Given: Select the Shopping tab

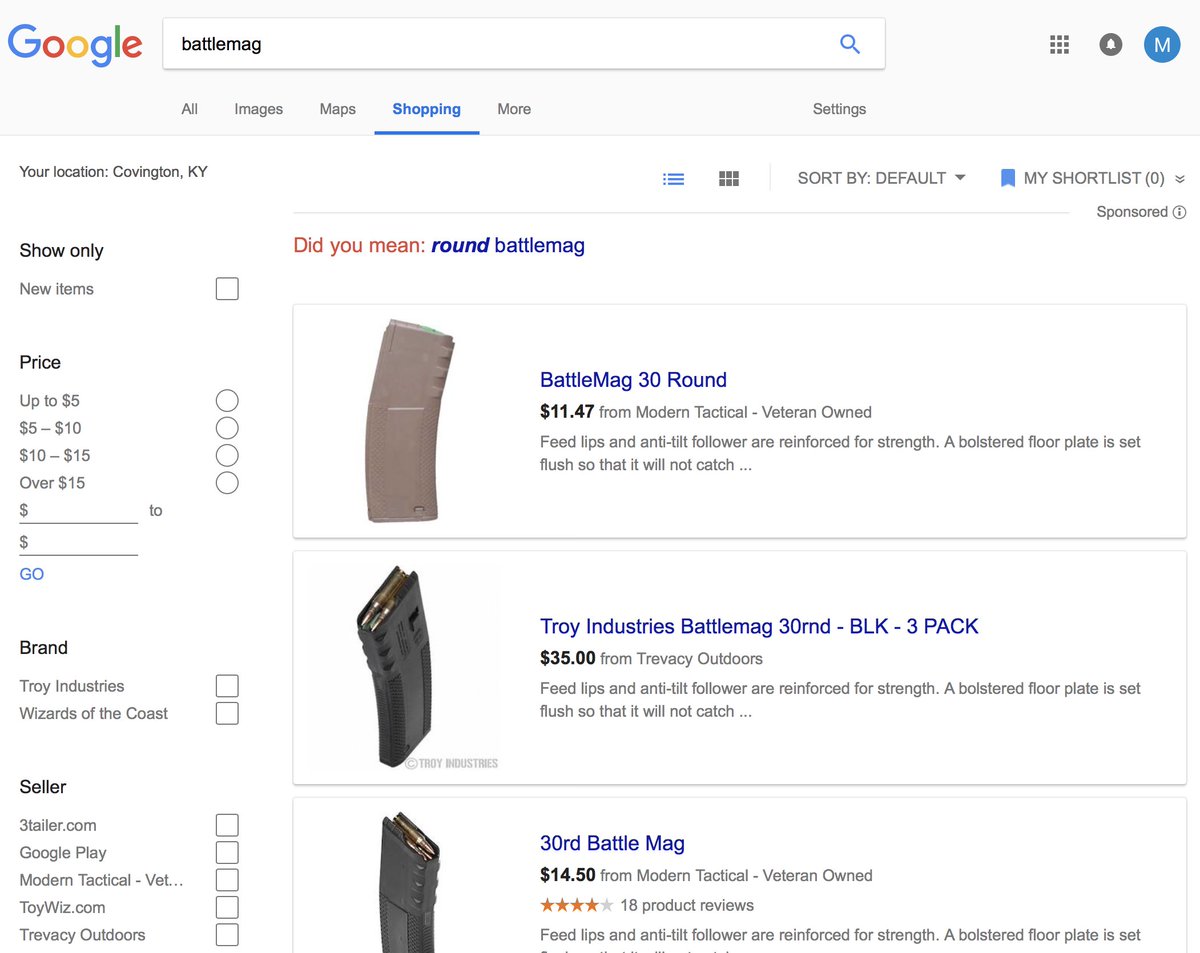Looking at the screenshot, I should click(427, 109).
